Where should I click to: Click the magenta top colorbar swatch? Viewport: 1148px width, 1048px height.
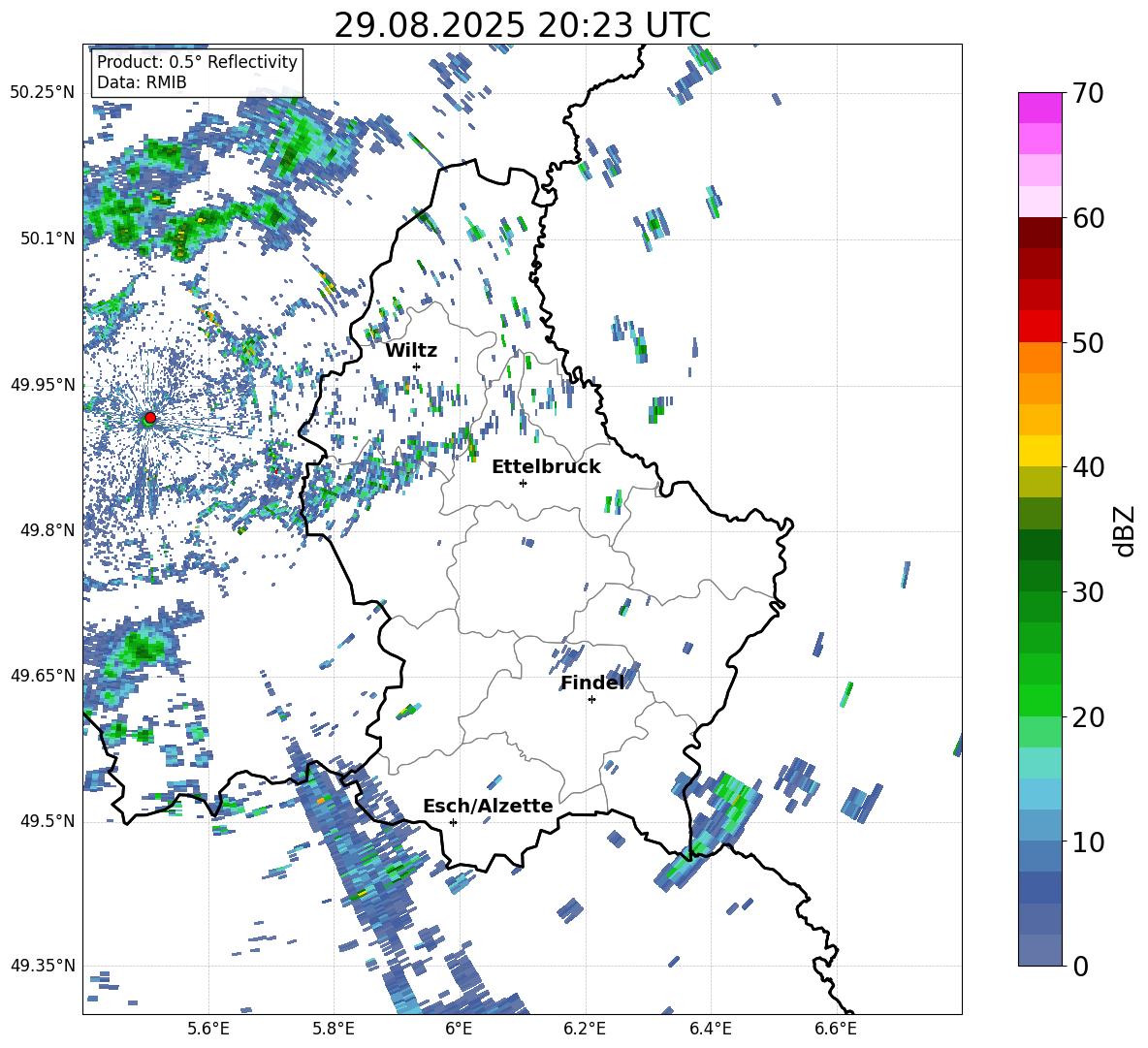point(1039,108)
